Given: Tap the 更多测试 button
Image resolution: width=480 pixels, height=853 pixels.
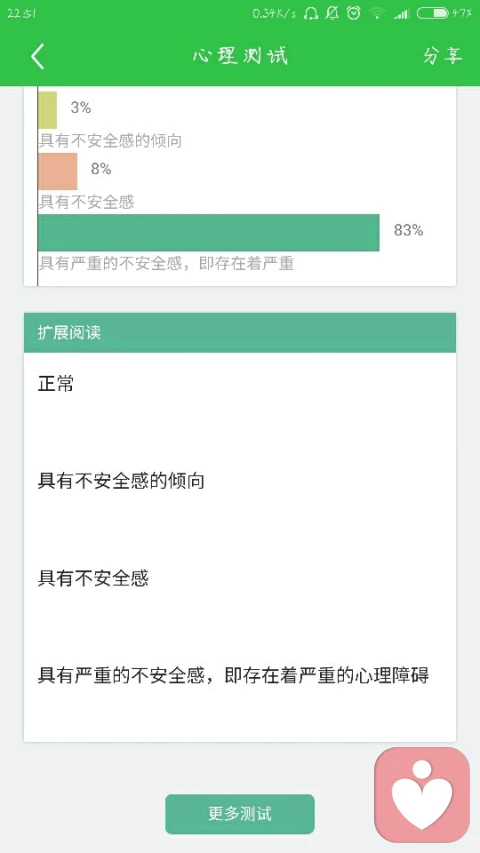Looking at the screenshot, I should tap(240, 814).
